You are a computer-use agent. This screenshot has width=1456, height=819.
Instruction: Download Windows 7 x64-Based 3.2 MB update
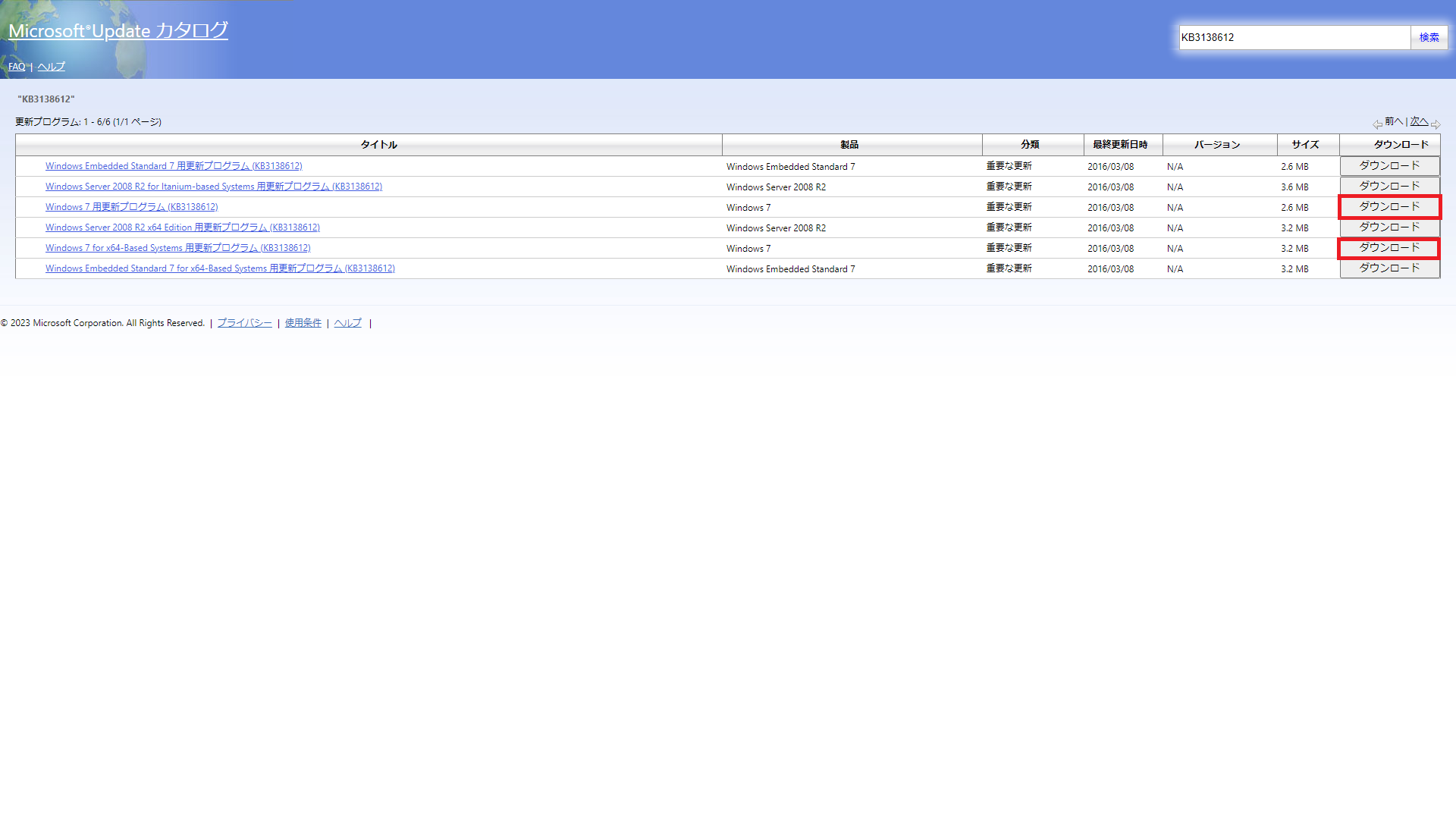pyautogui.click(x=1389, y=248)
